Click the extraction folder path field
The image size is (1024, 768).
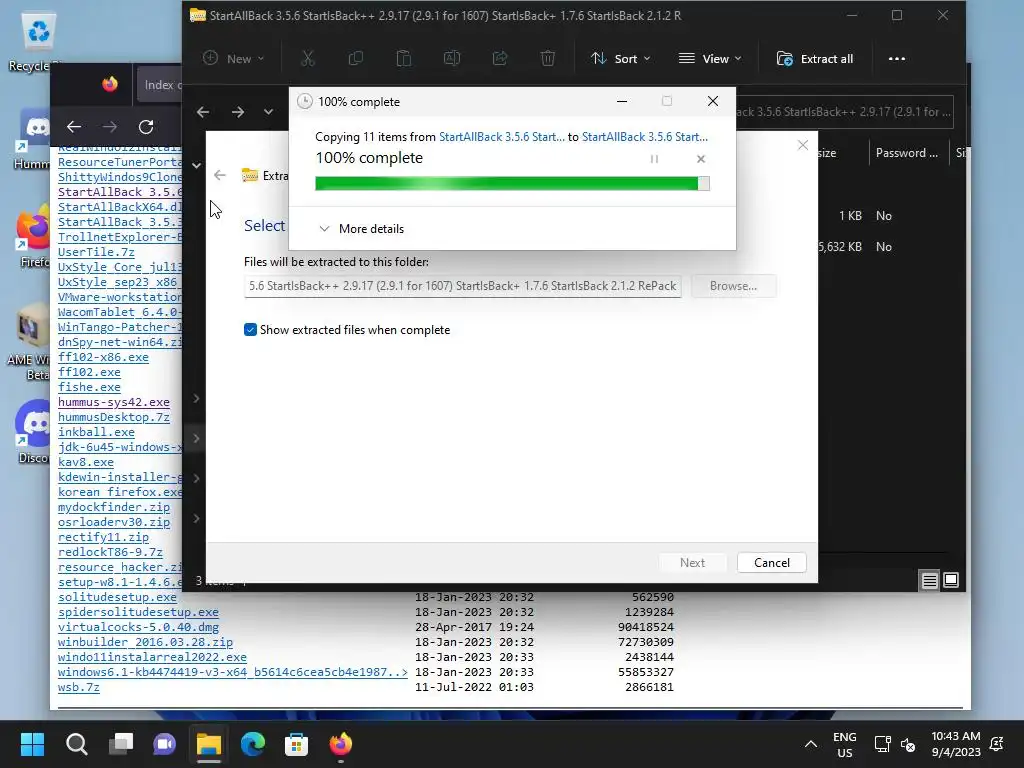click(462, 286)
